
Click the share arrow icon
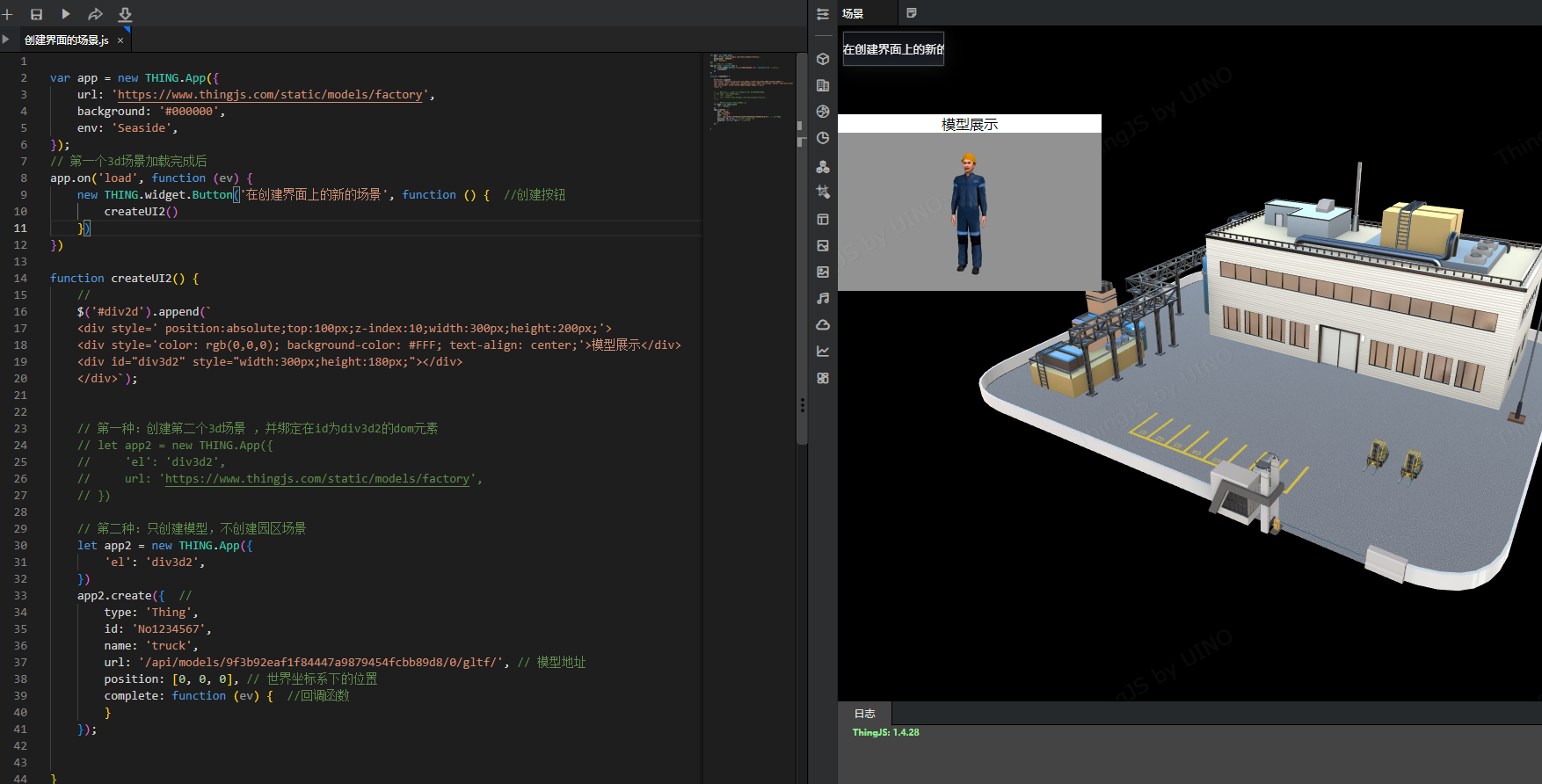click(x=95, y=14)
